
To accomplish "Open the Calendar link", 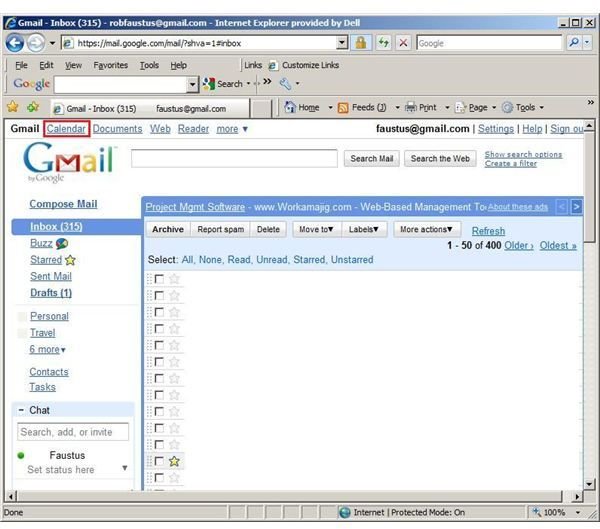I will (66, 129).
